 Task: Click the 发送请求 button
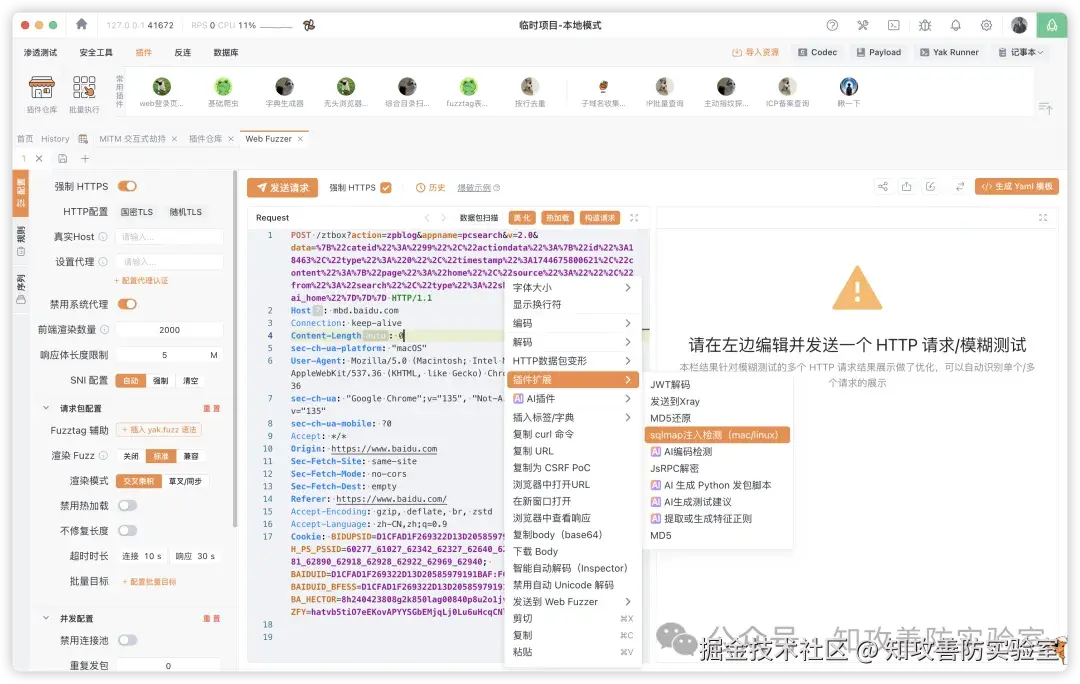(x=281, y=187)
